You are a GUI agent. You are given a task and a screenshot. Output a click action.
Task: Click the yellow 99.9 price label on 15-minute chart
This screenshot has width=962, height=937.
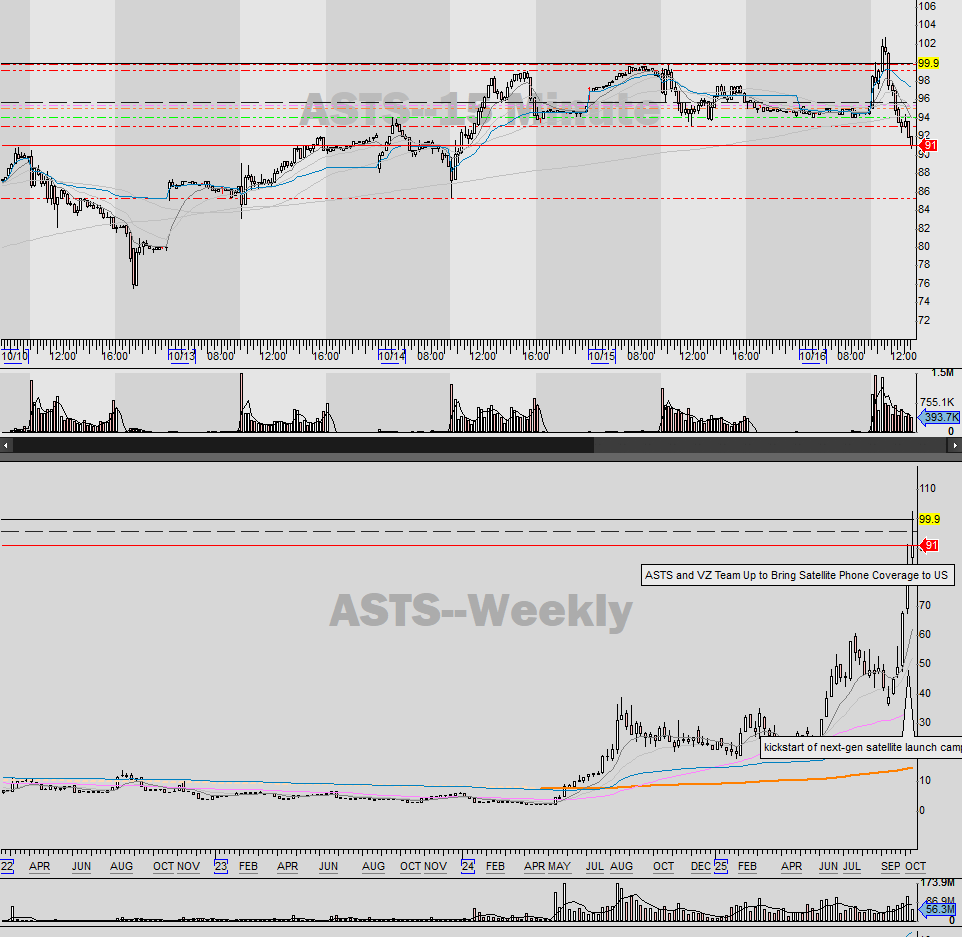tap(928, 63)
